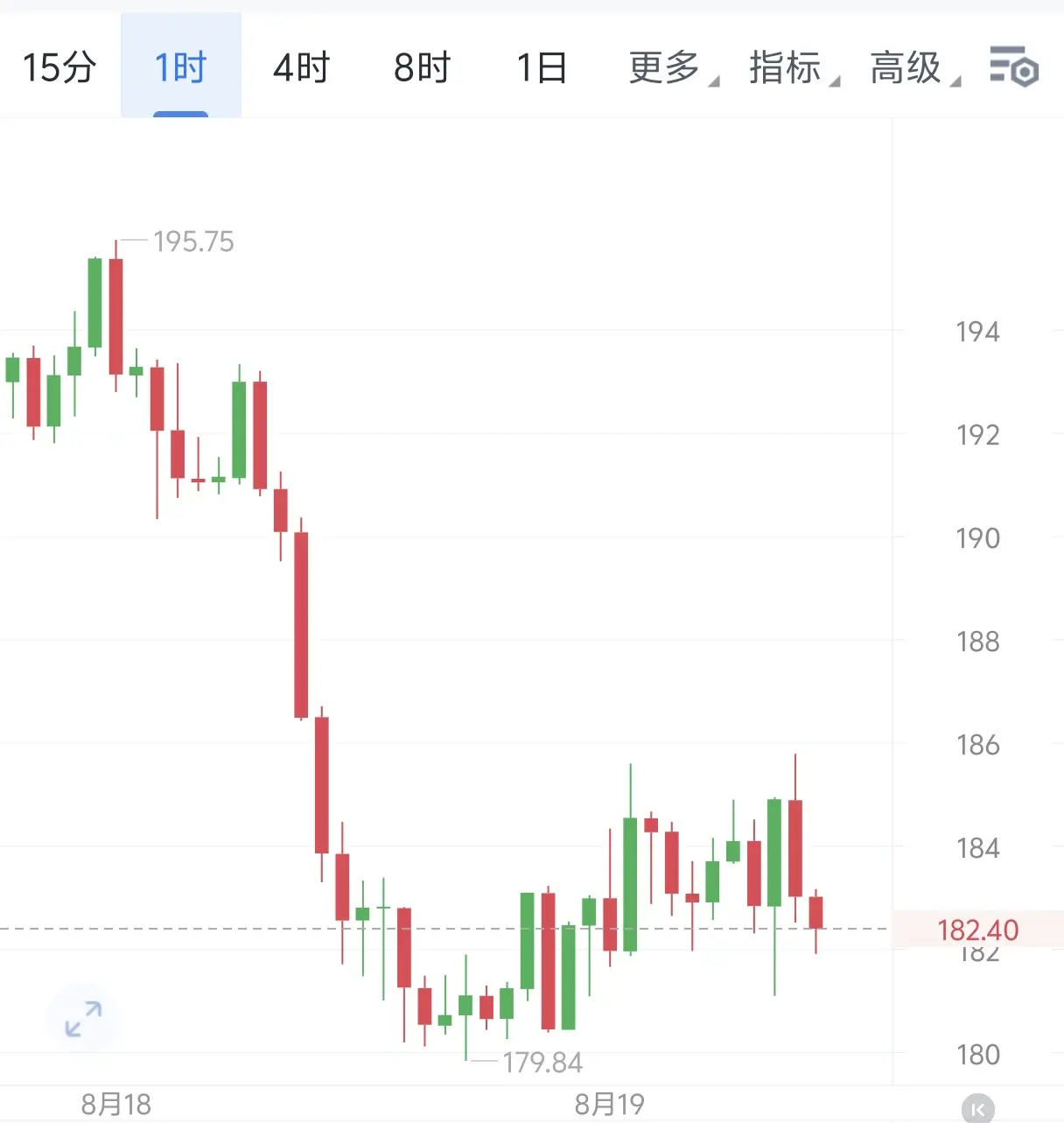Switch to 1时 timeframe tab

180,67
